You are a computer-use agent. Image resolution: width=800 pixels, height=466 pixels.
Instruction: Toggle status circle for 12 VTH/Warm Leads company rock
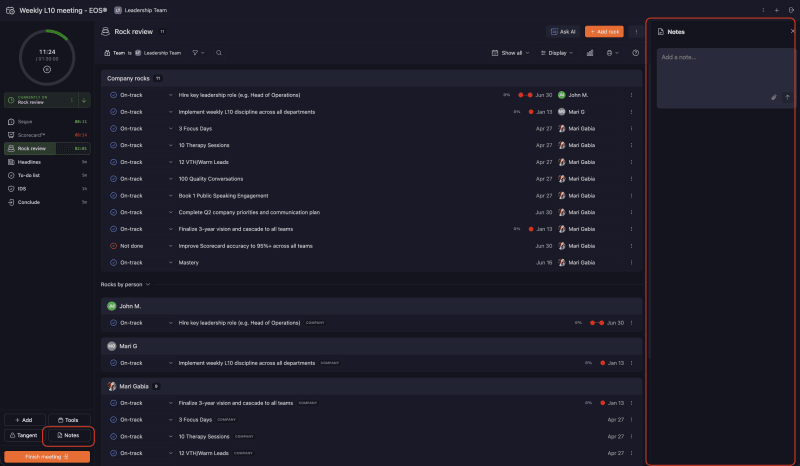(x=113, y=162)
